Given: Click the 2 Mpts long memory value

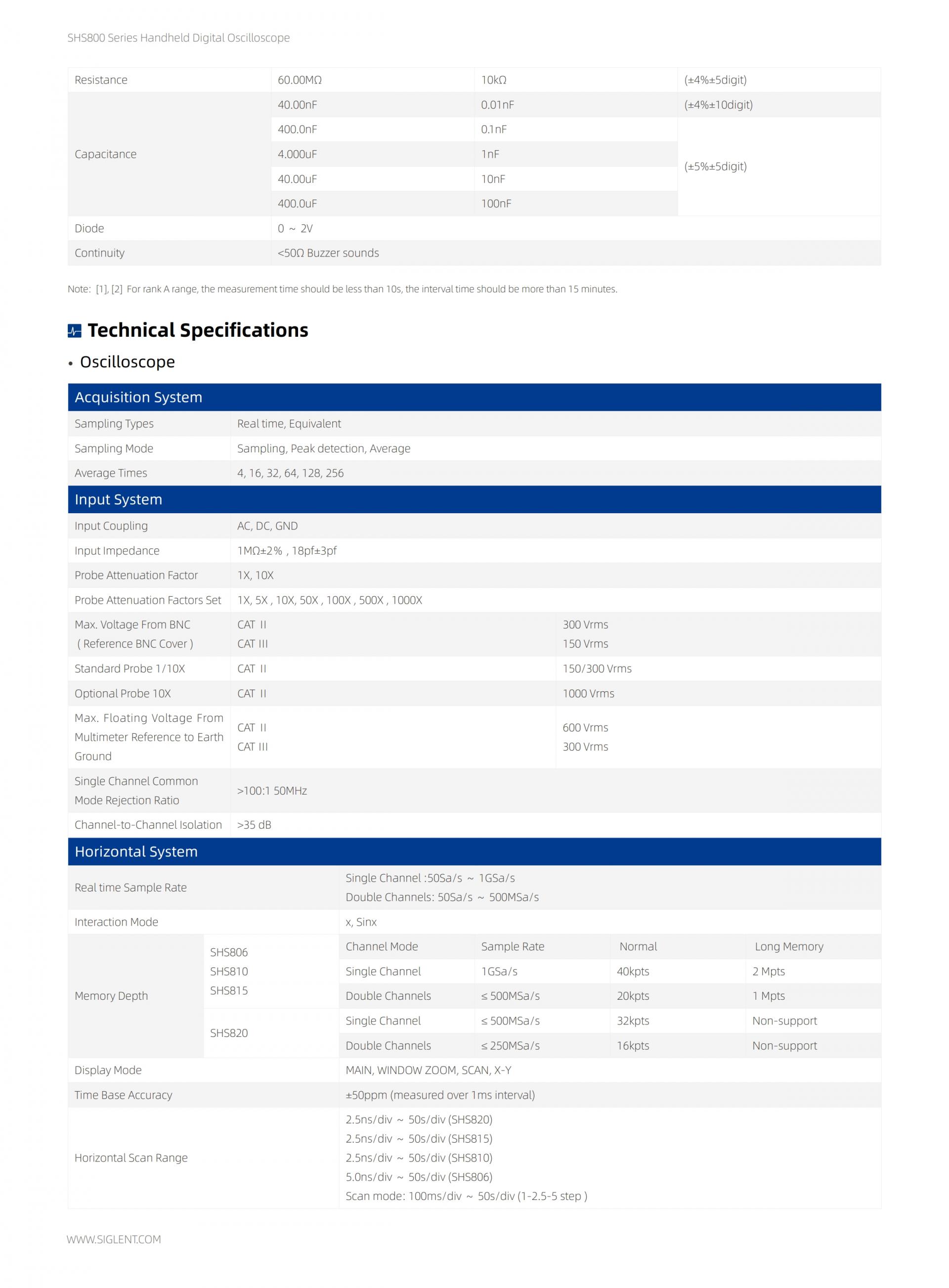Looking at the screenshot, I should tap(769, 971).
